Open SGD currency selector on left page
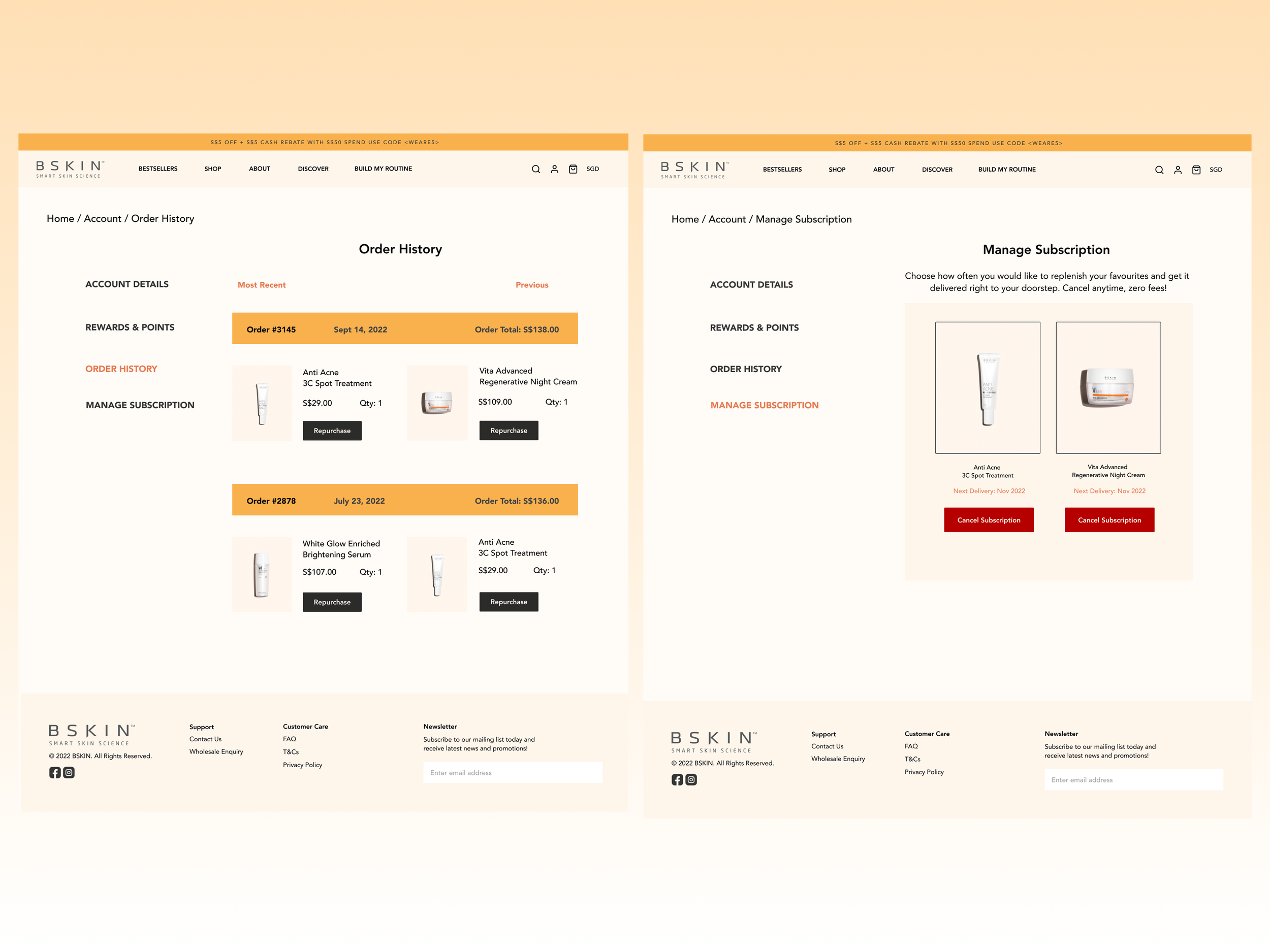This screenshot has height=952, width=1270. point(592,169)
